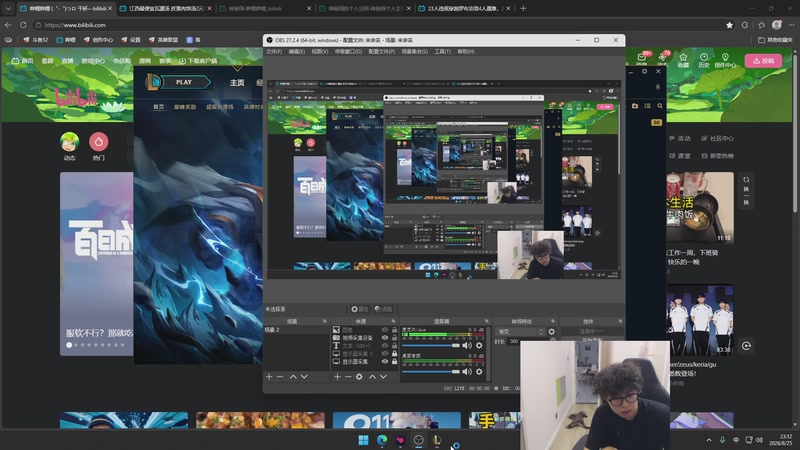Toggle lock on the last display capture source

[394, 361]
